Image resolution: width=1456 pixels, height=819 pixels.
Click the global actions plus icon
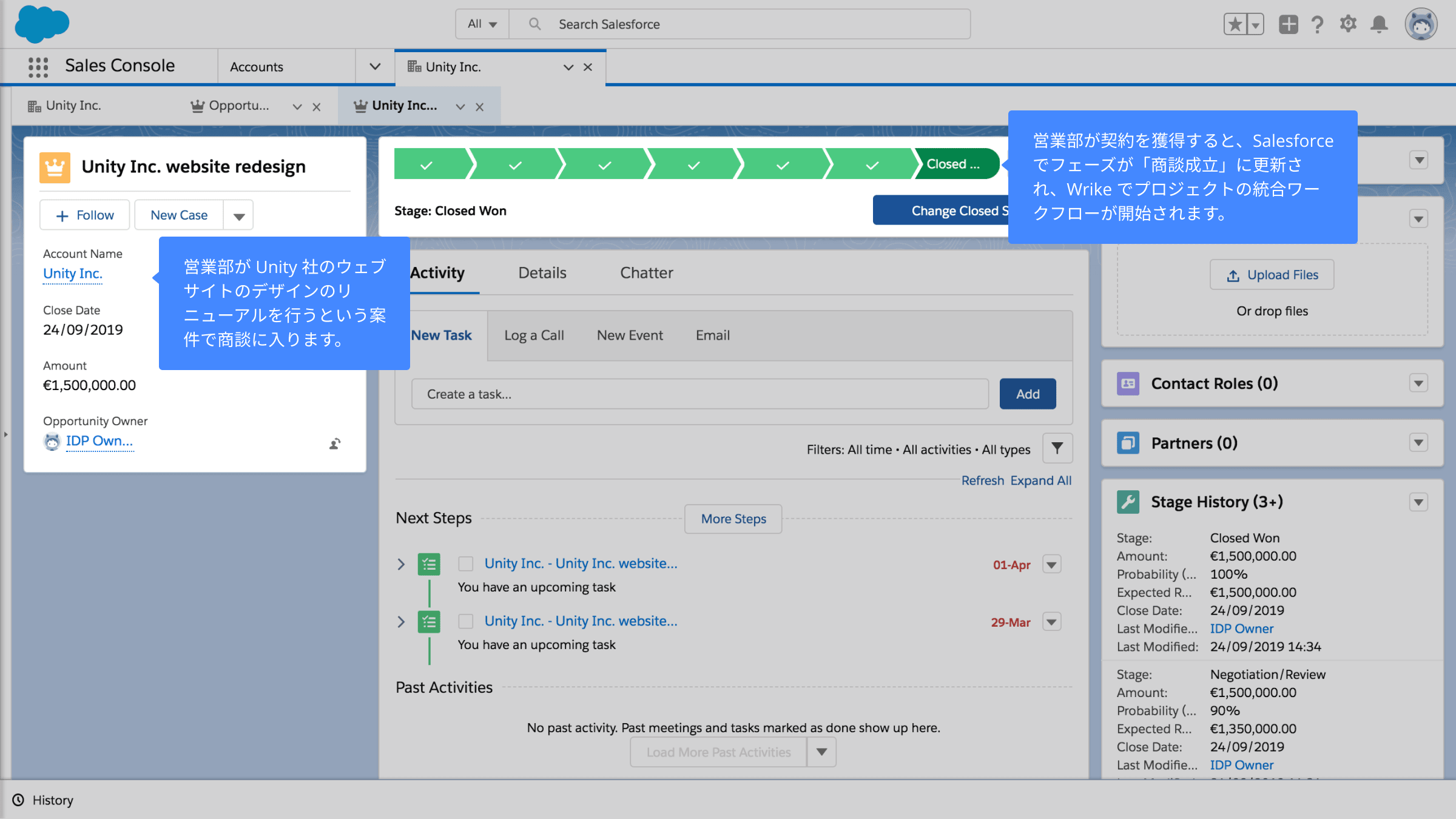point(1288,24)
